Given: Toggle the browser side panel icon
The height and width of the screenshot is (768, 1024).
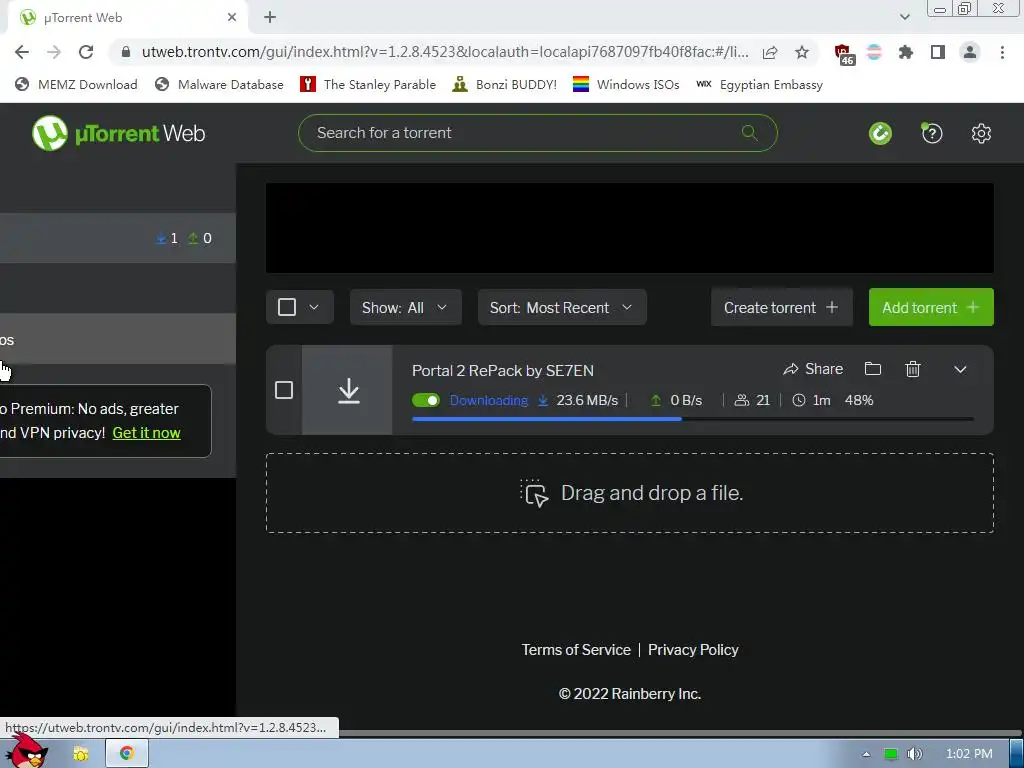Looking at the screenshot, I should (x=938, y=52).
